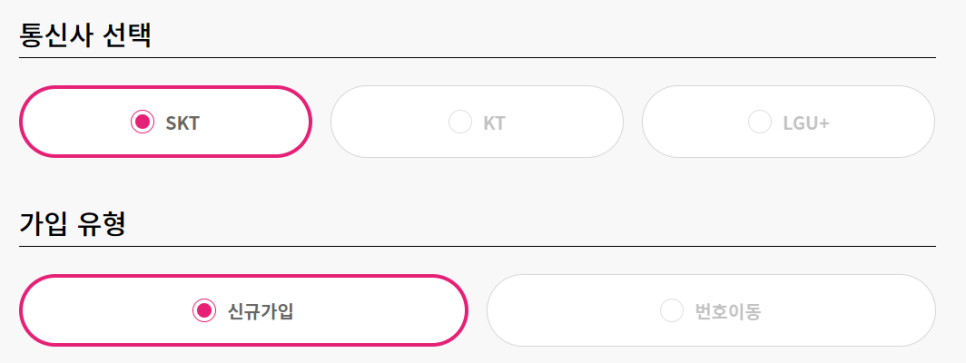Viewport: 966px width, 363px height.
Task: Click the empty radio circle beside 번호이동
Action: pyautogui.click(x=672, y=311)
